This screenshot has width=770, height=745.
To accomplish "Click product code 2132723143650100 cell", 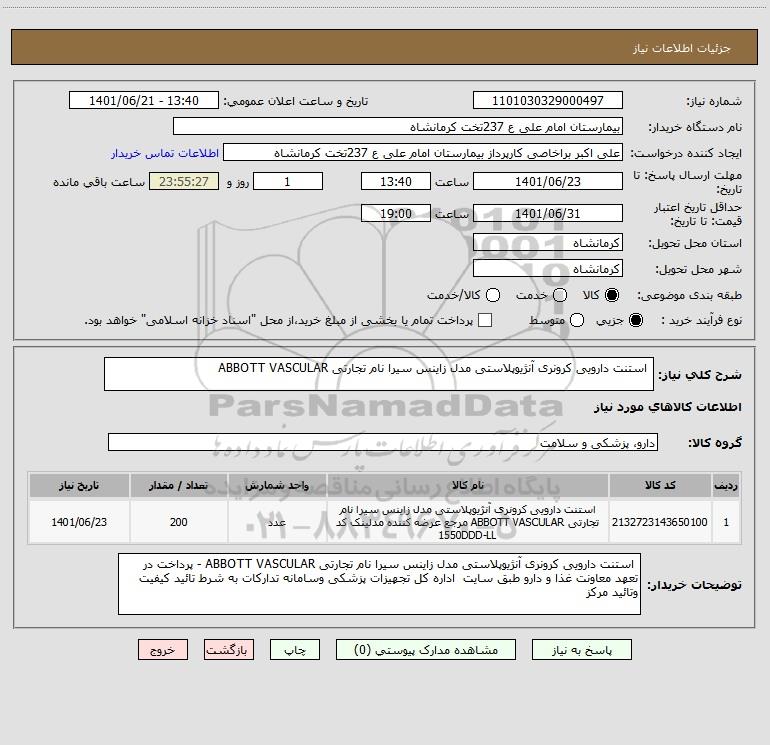I will (x=660, y=522).
